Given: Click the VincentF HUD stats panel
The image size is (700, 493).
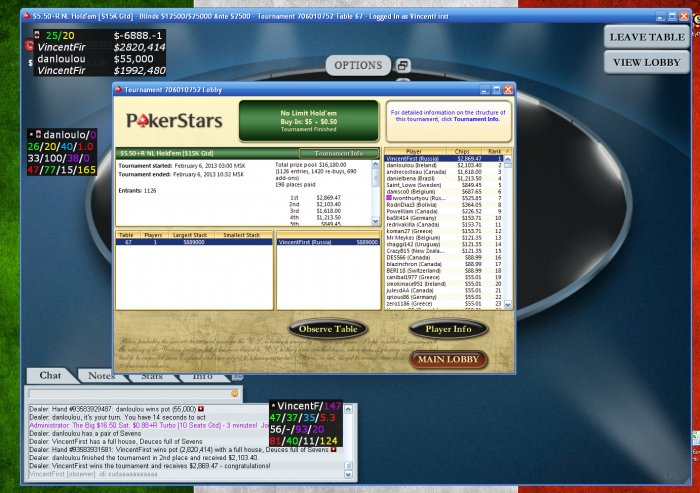Looking at the screenshot, I should (306, 423).
